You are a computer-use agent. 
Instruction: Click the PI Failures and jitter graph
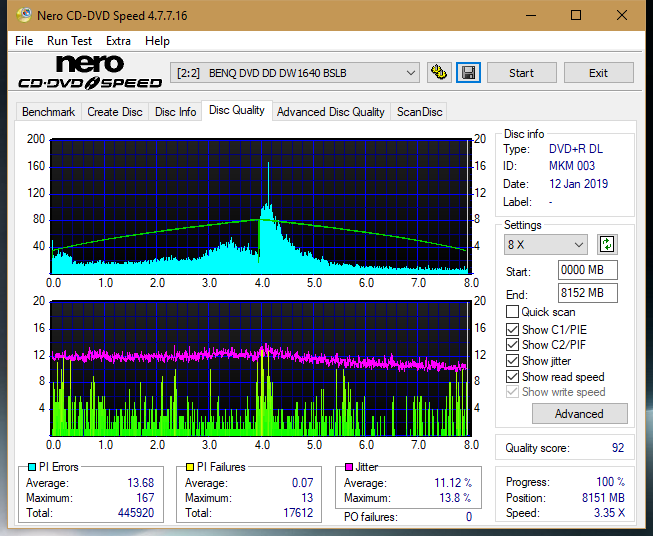(x=261, y=369)
